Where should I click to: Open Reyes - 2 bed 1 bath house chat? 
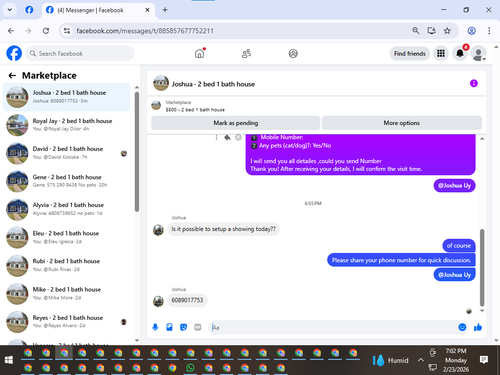(x=67, y=322)
